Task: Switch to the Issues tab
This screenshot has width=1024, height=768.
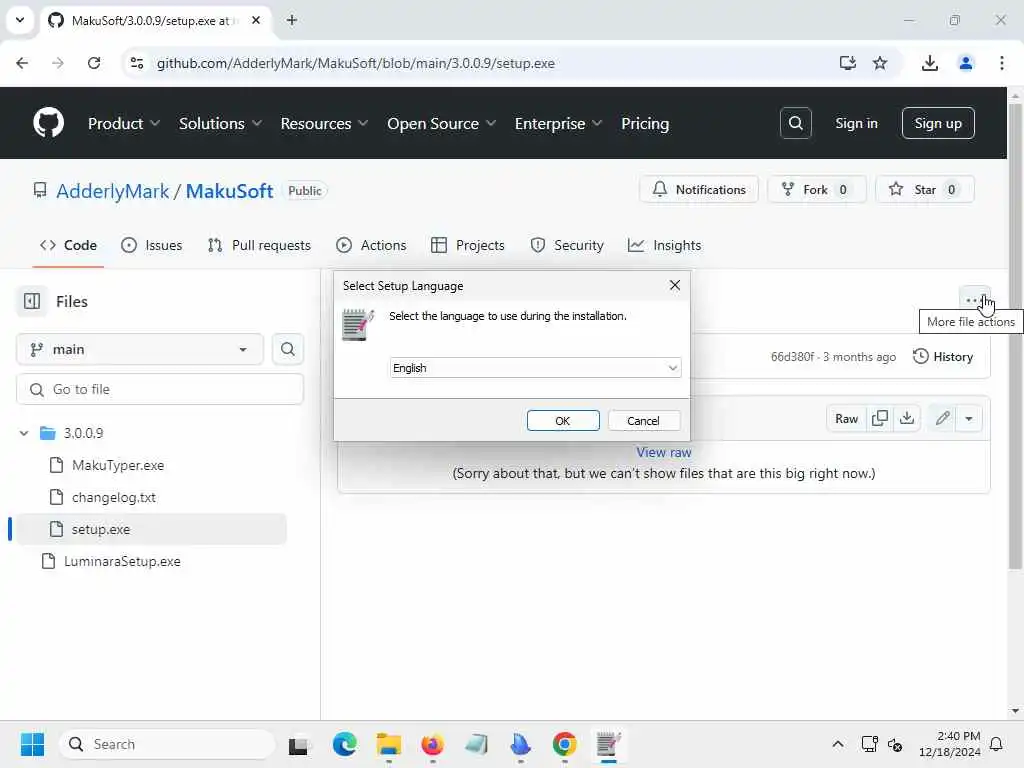Action: pos(152,246)
